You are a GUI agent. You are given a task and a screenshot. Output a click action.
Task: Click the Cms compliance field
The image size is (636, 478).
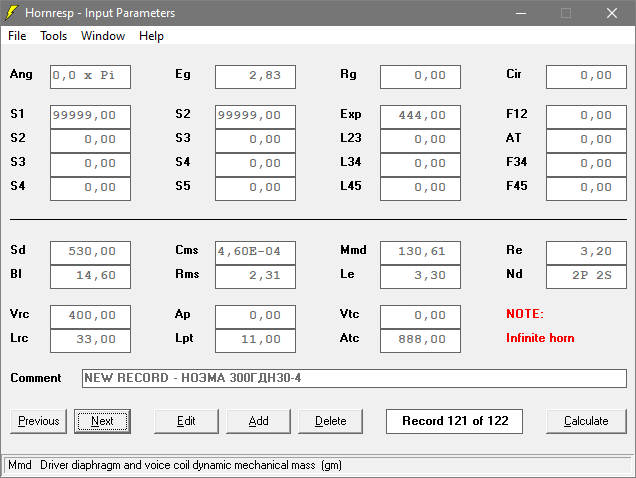pos(255,251)
